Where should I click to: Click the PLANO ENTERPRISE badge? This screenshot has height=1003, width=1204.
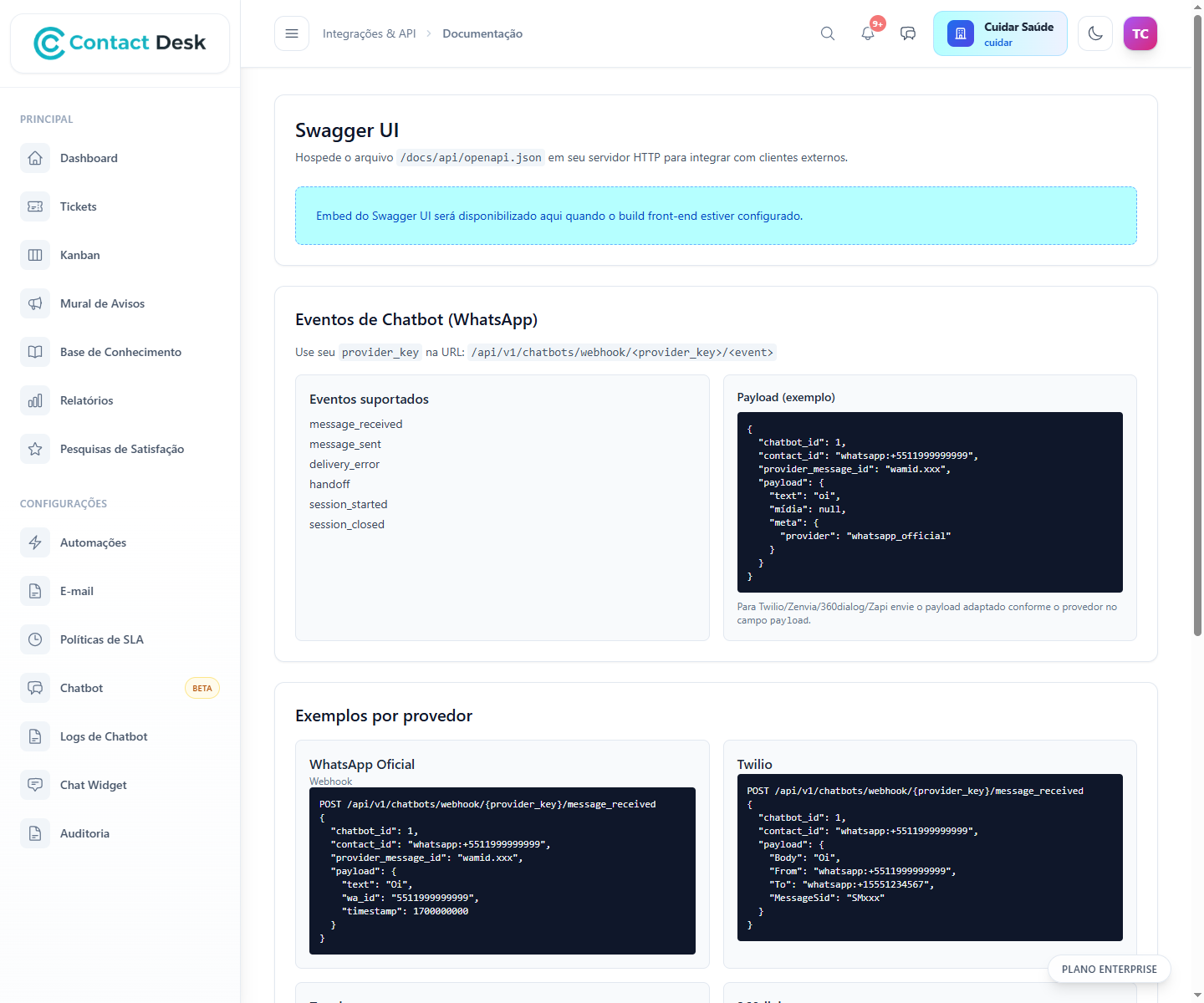(1110, 969)
